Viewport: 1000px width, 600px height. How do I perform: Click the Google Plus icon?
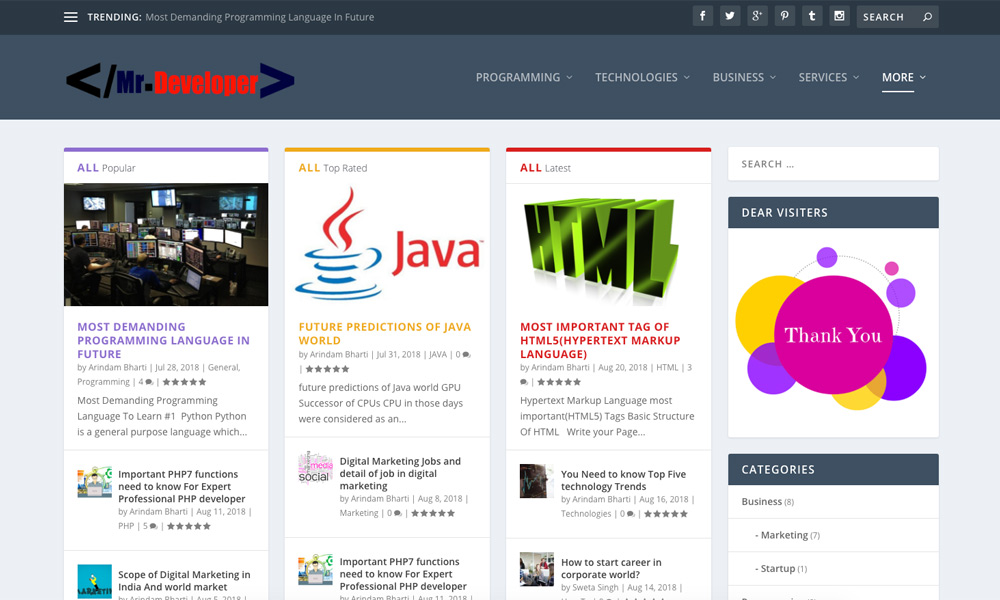pos(757,16)
